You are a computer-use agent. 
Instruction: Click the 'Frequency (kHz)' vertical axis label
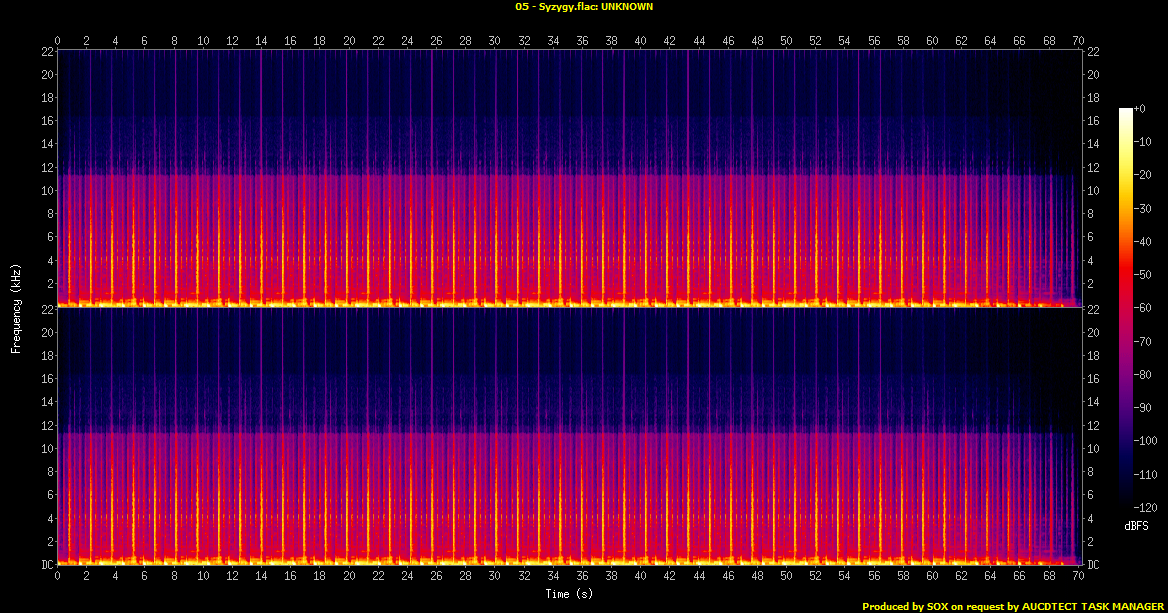coord(16,307)
